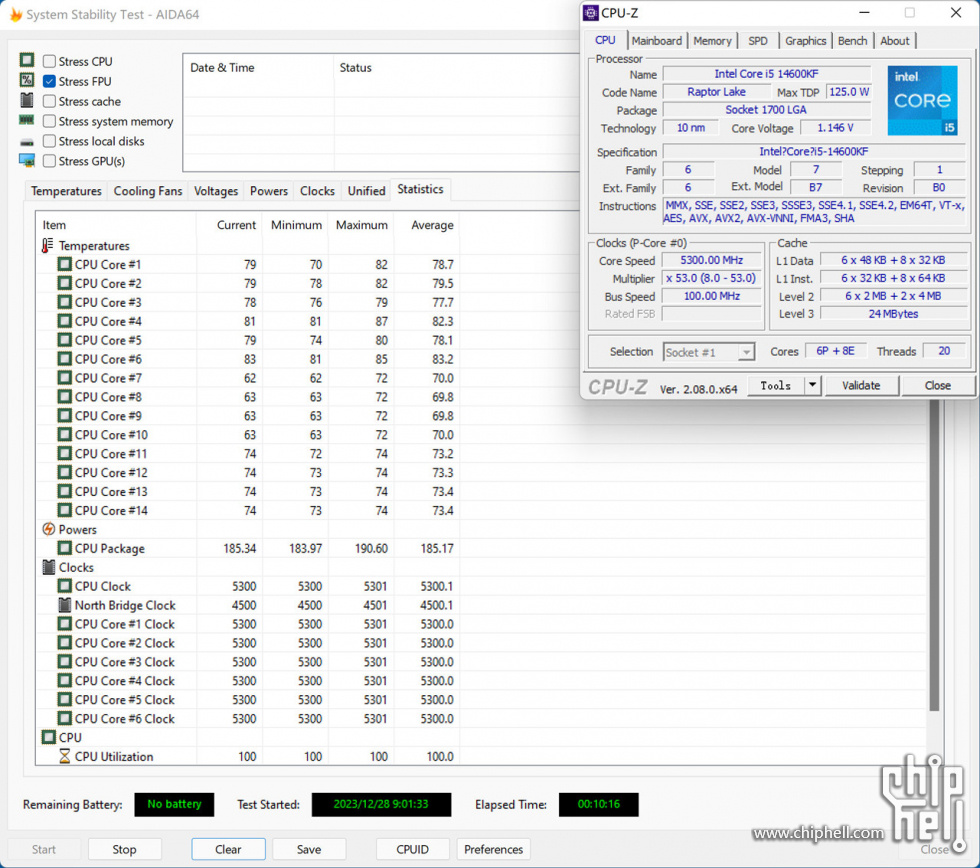Open the About tab in CPU-Z

pos(894,41)
